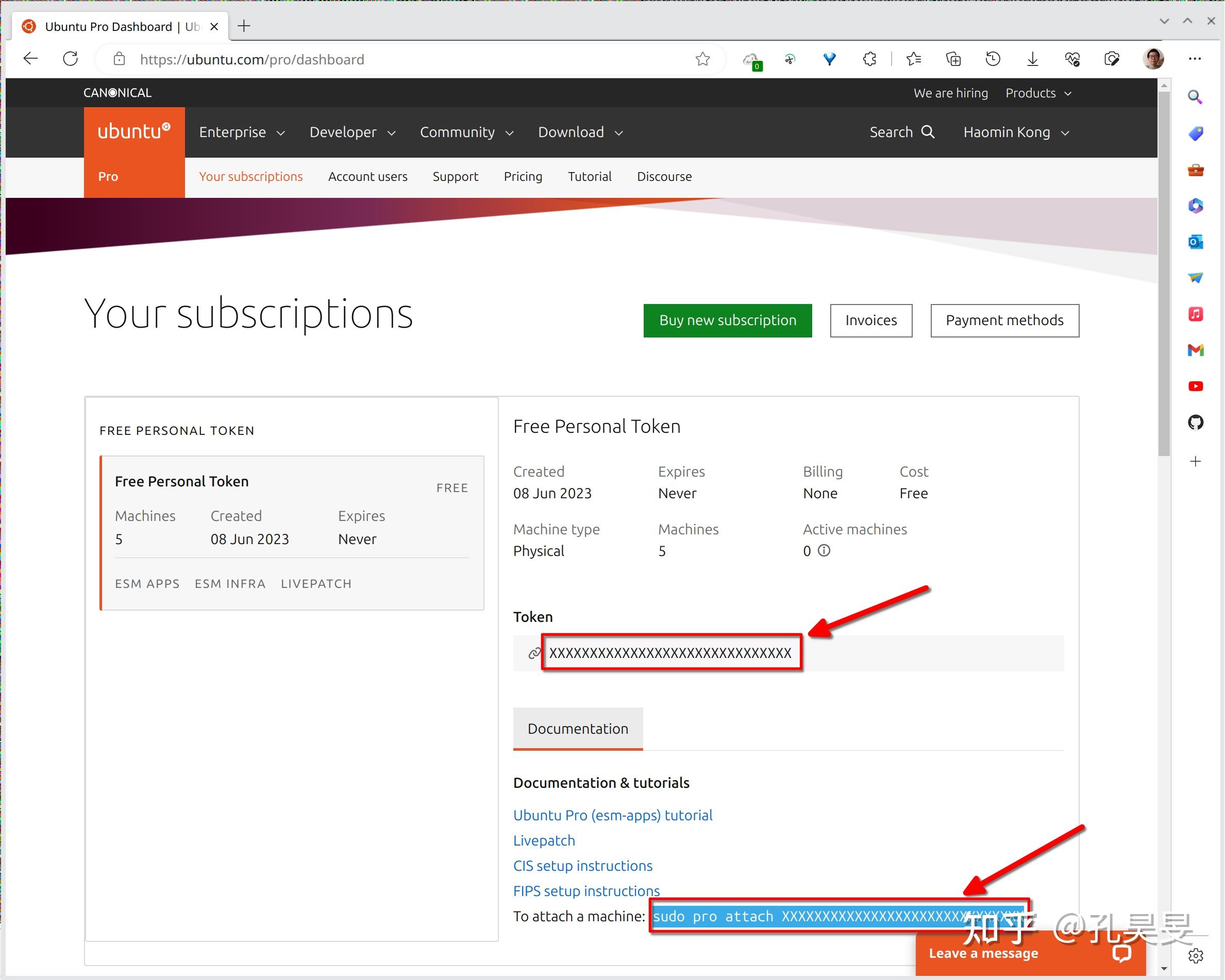Click token copy link icon
Image resolution: width=1225 pixels, height=980 pixels.
pyautogui.click(x=533, y=653)
